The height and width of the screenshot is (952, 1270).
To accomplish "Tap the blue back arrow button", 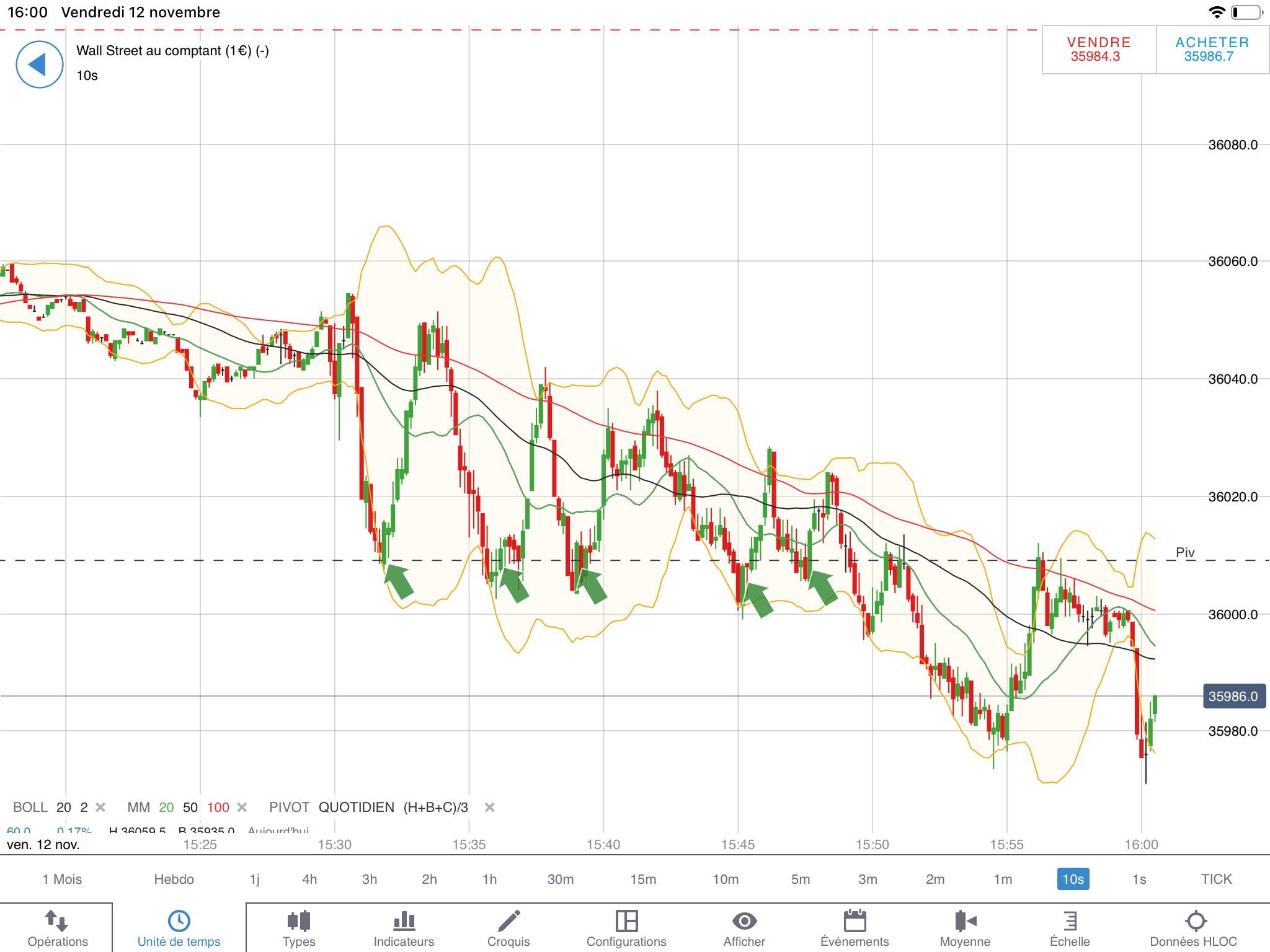I will 39,64.
